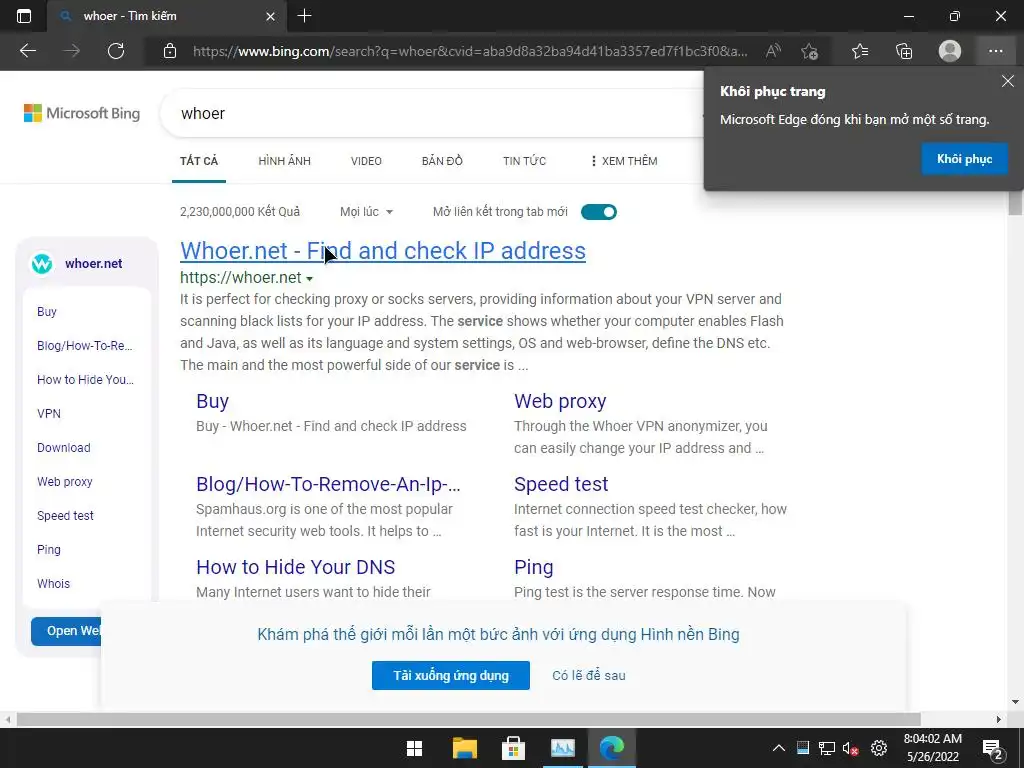Screen dimensions: 1024x768
Task: Open the browser profile avatar
Action: 950,51
